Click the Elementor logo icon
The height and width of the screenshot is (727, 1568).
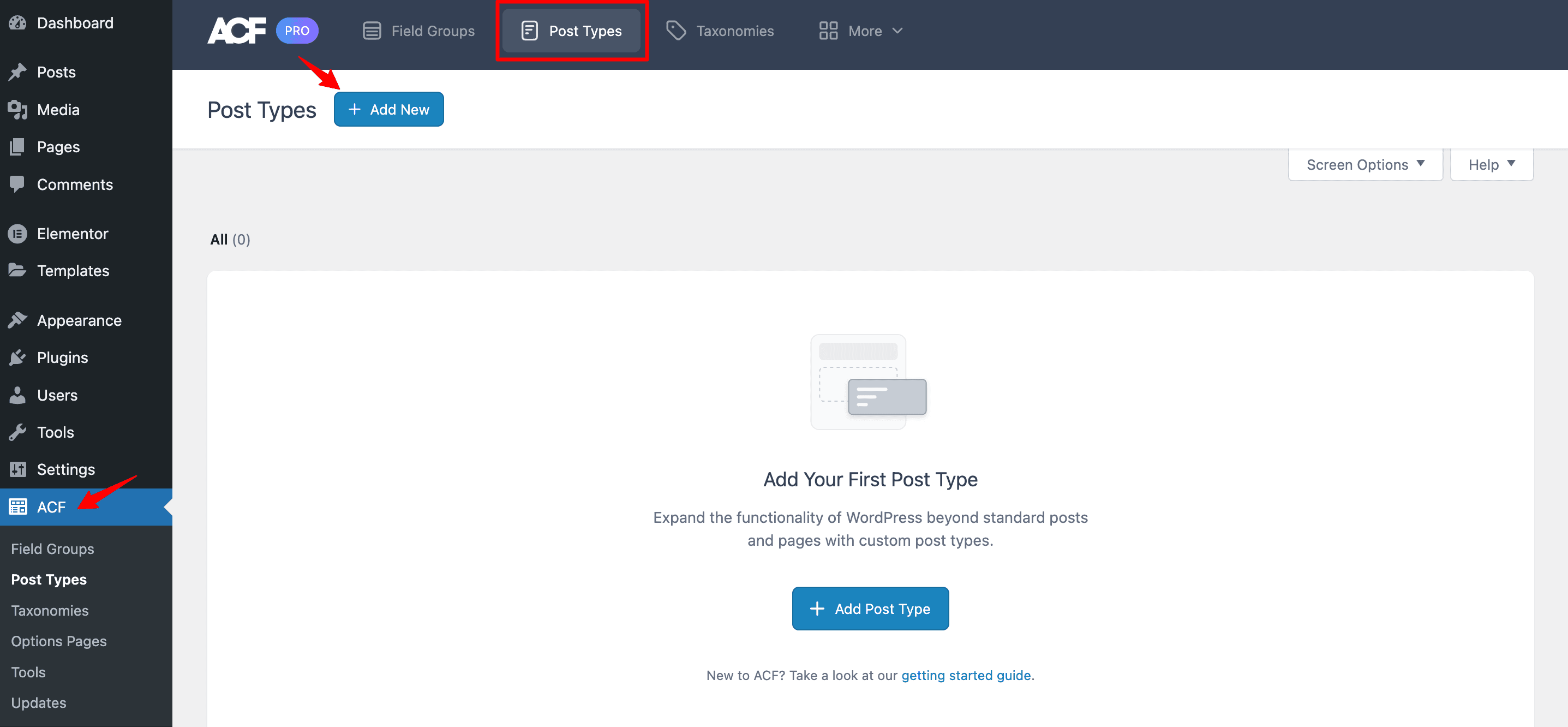tap(17, 234)
